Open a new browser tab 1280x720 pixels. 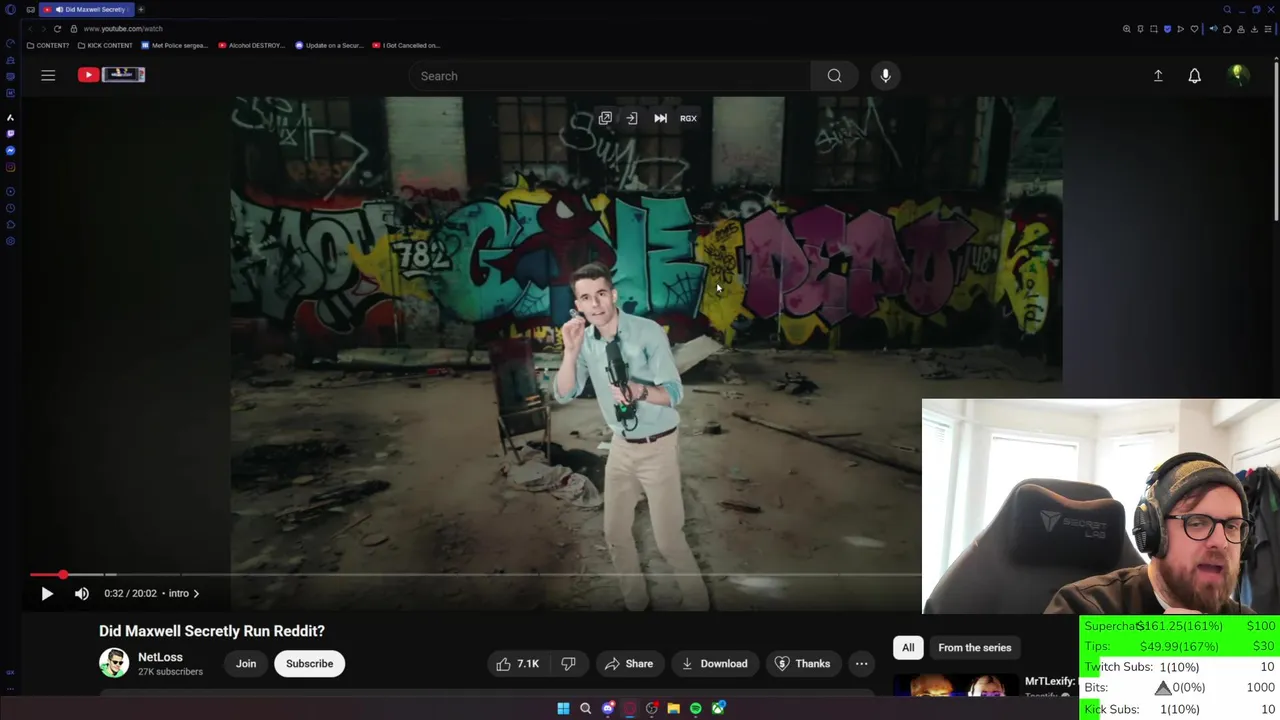click(141, 9)
